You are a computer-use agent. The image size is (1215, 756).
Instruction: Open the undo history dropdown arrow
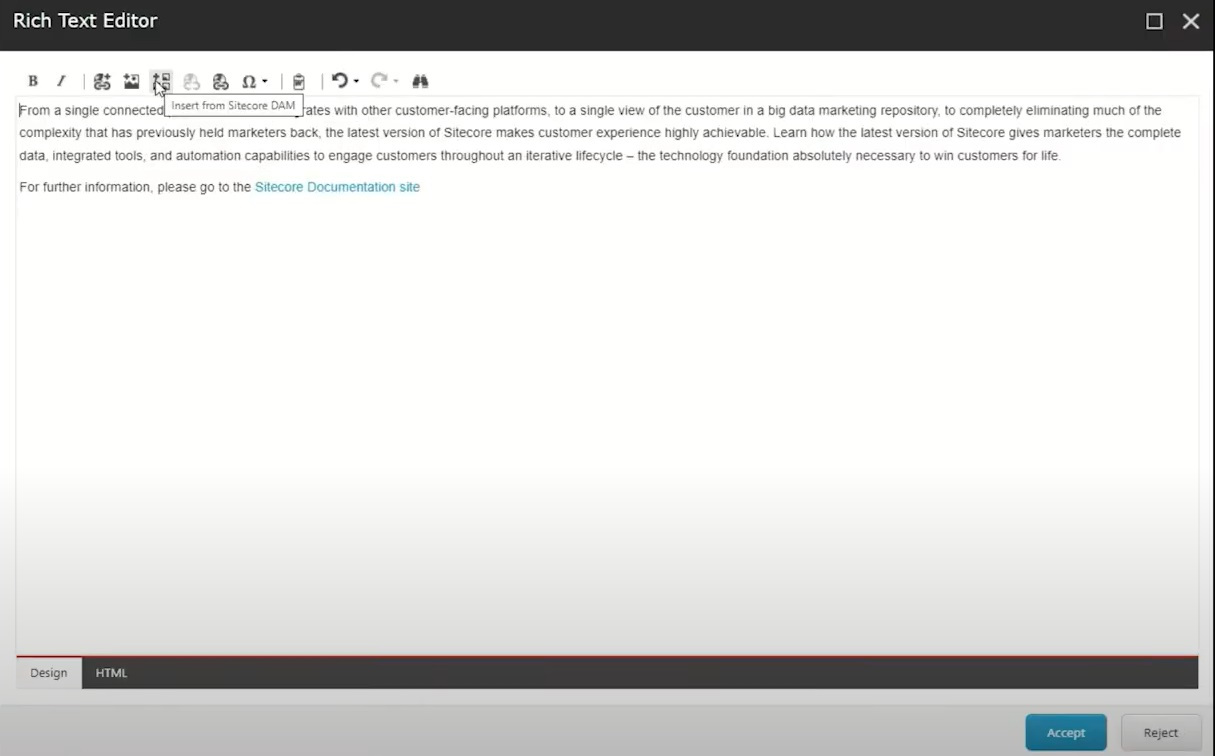coord(356,81)
